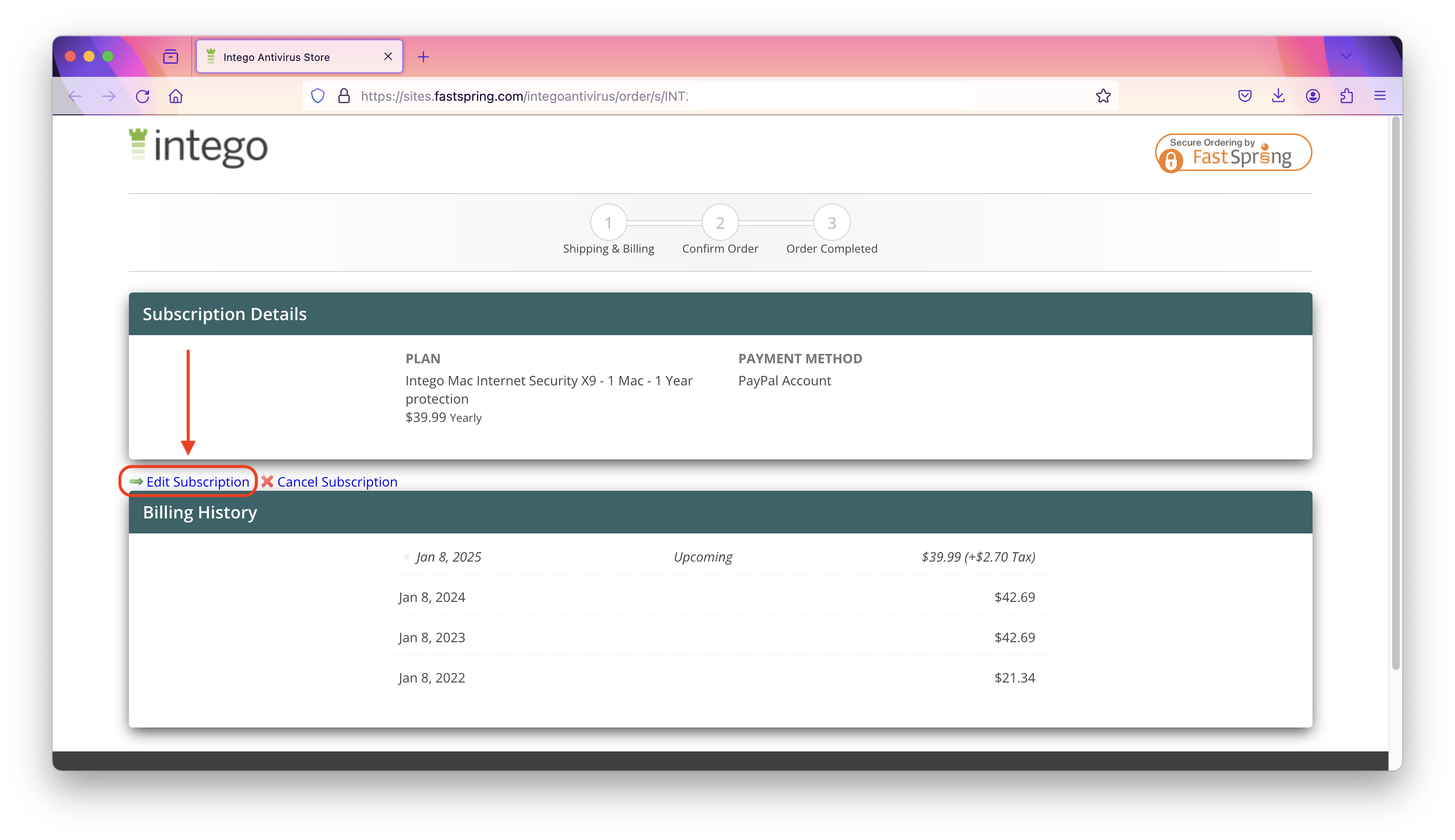Click the Intego logo
The height and width of the screenshot is (840, 1455).
tap(198, 148)
